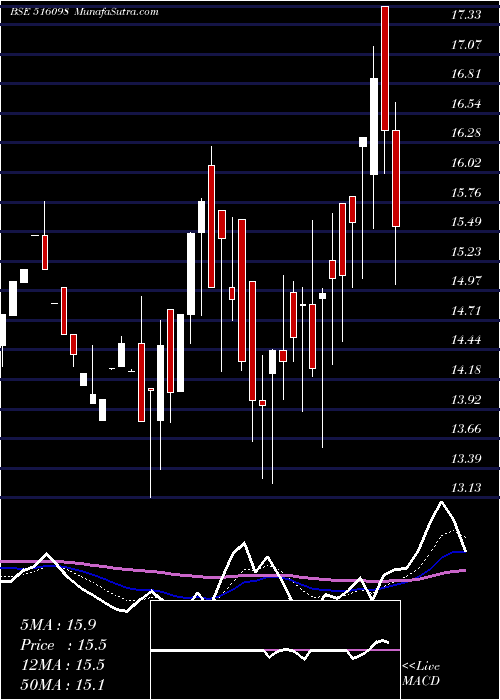Click the 5MA : 15.9 value

click(x=58, y=625)
